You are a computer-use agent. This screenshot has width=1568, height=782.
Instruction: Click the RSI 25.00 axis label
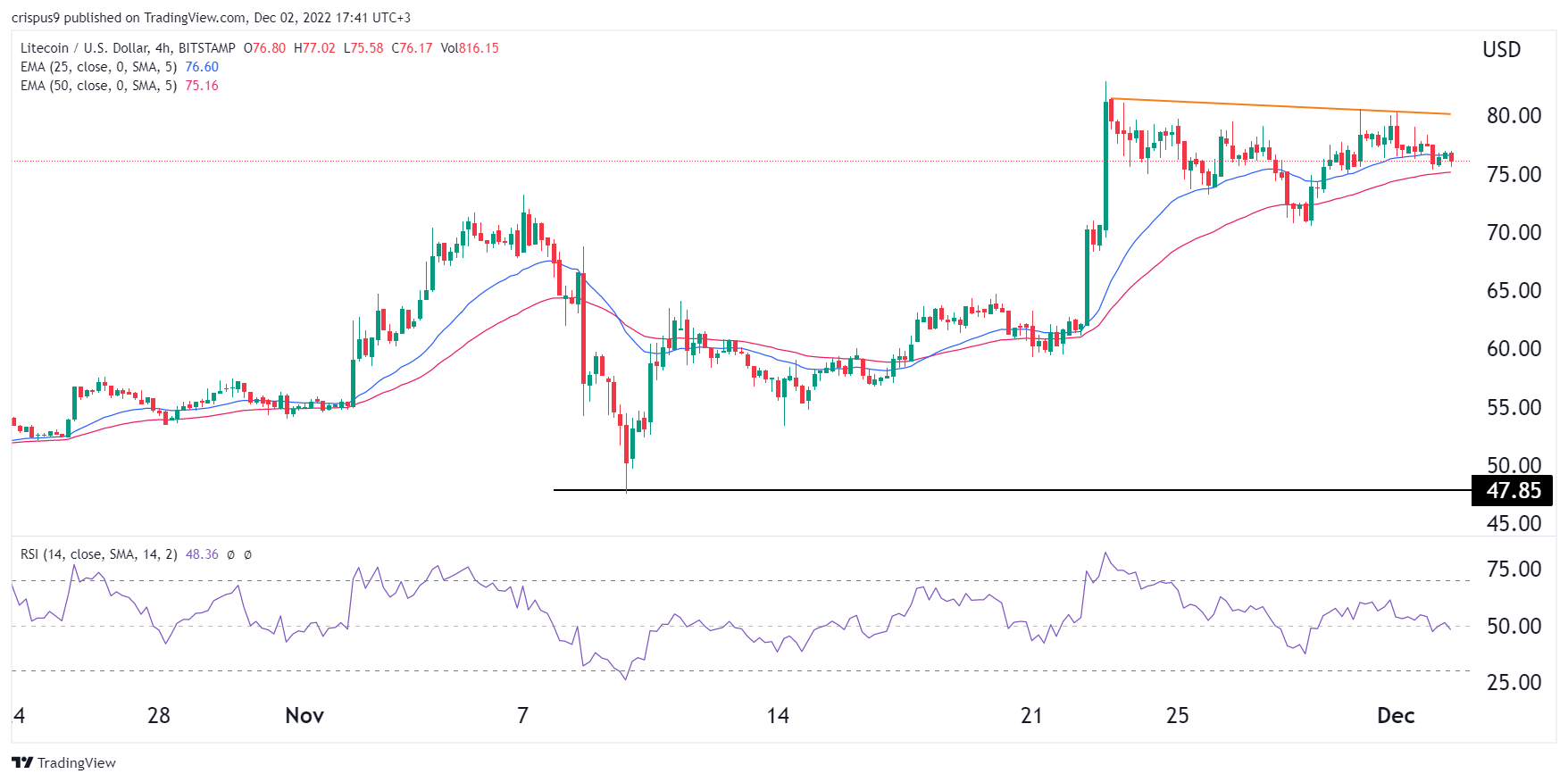coord(1514,682)
